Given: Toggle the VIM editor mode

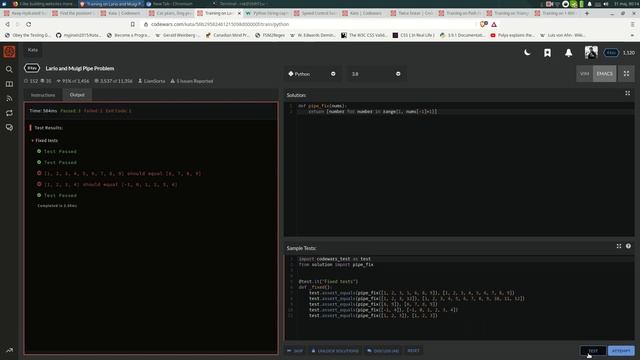Looking at the screenshot, I should tap(584, 74).
